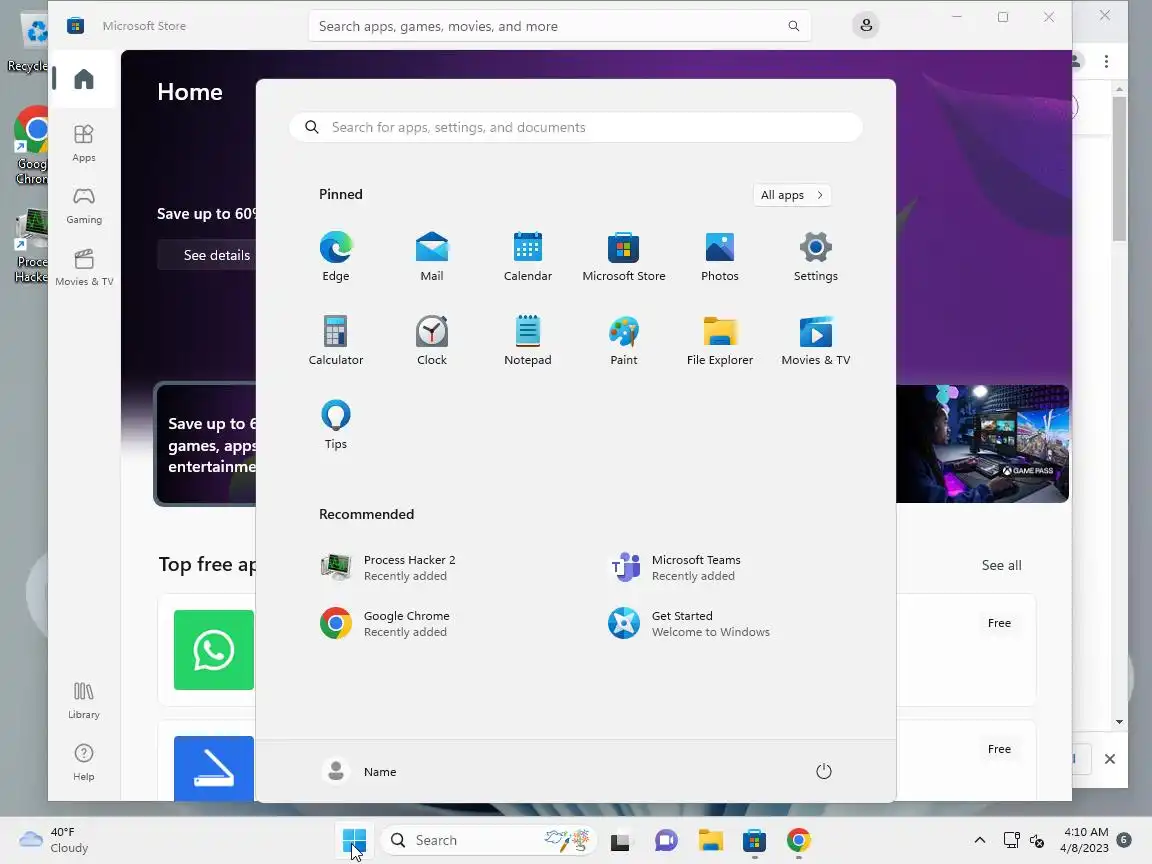Image resolution: width=1152 pixels, height=864 pixels.
Task: Open the Clock app
Action: [432, 340]
